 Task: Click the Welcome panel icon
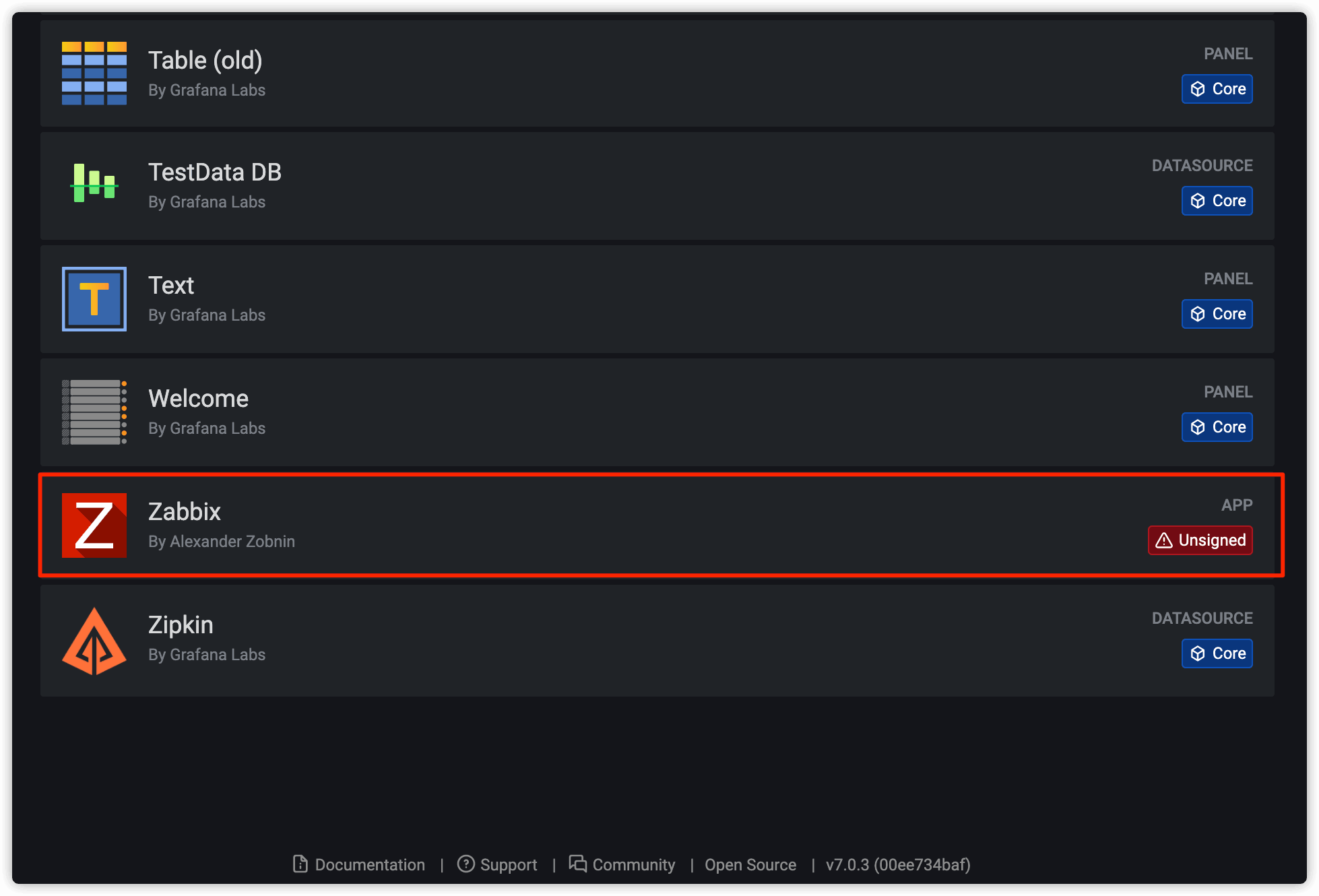tap(95, 410)
